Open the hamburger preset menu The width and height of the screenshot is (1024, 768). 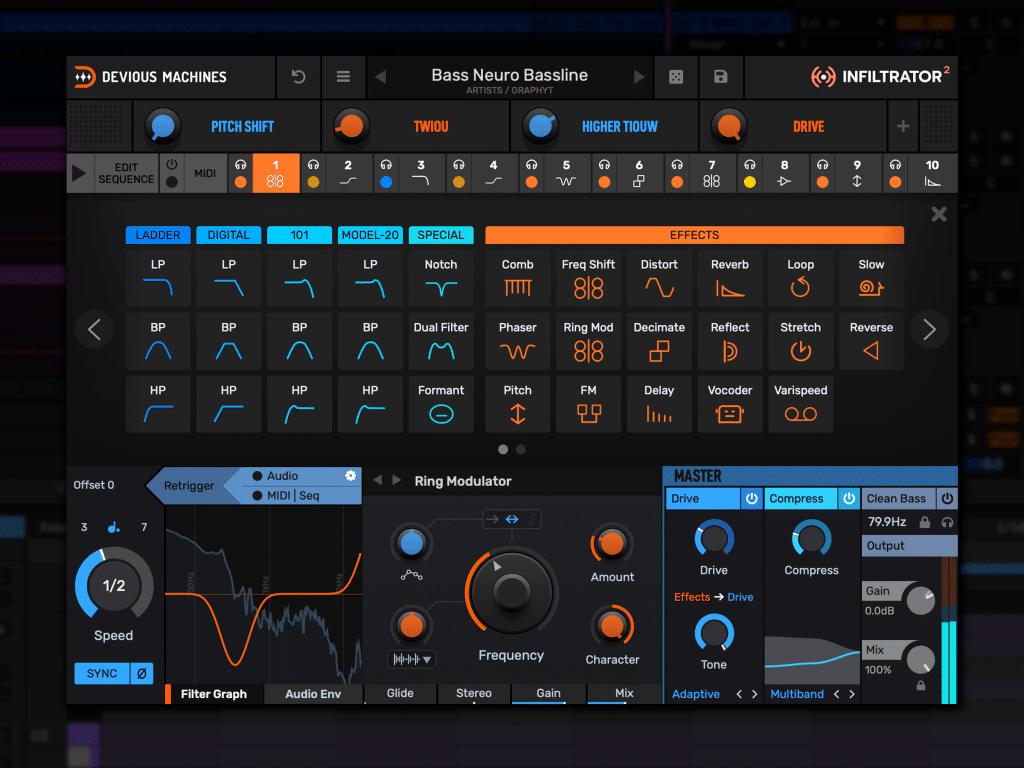(344, 77)
